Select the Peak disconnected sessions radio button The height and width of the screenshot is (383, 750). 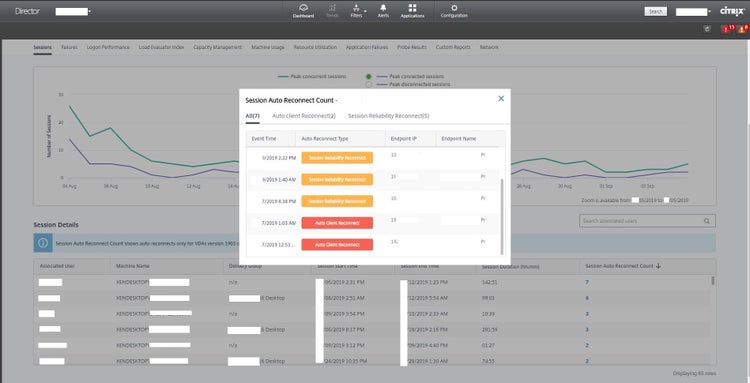(x=369, y=85)
